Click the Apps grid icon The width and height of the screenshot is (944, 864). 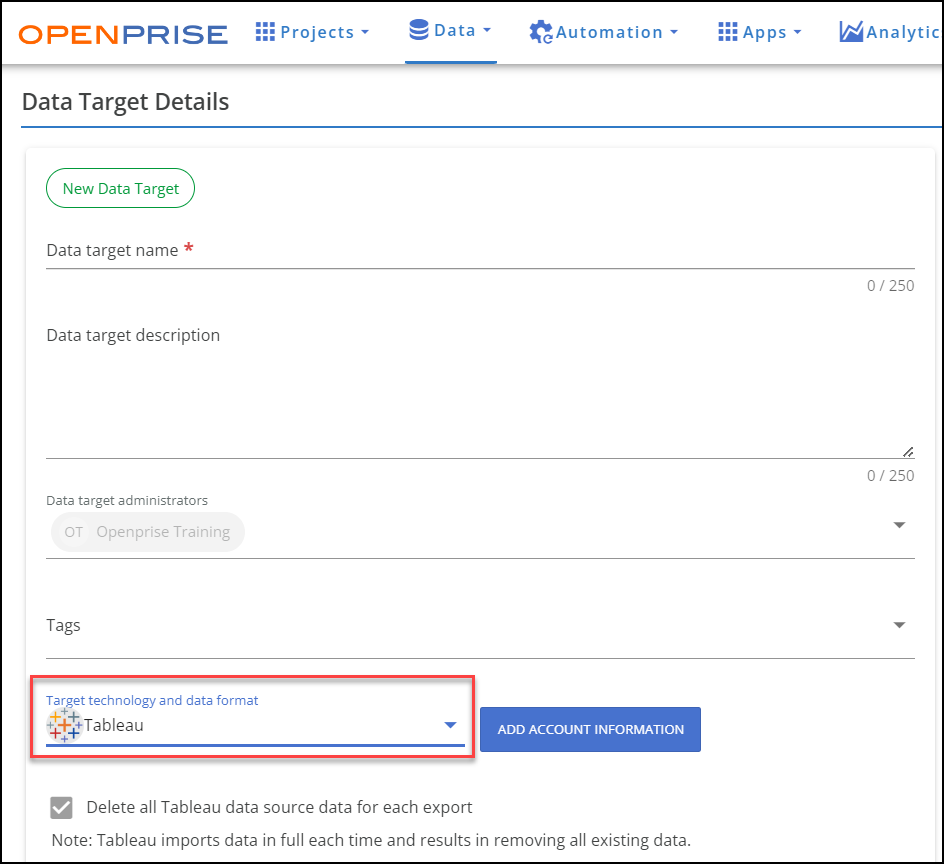[x=727, y=32]
